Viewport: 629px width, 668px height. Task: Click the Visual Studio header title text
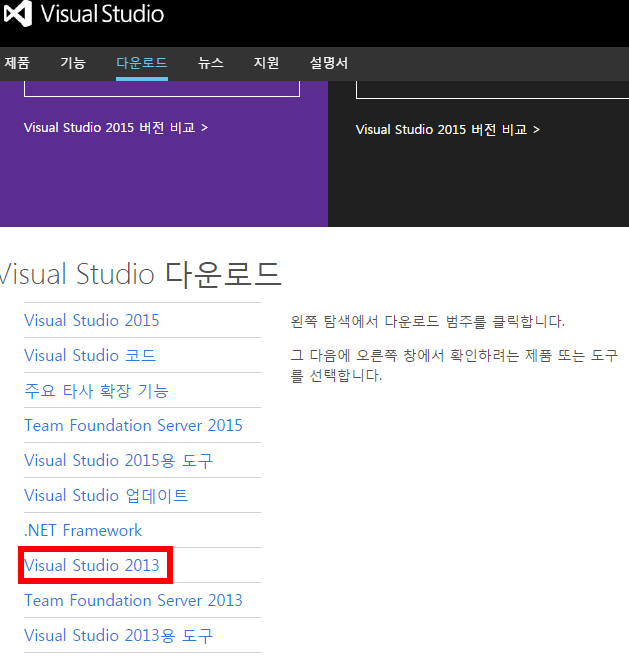[102, 14]
